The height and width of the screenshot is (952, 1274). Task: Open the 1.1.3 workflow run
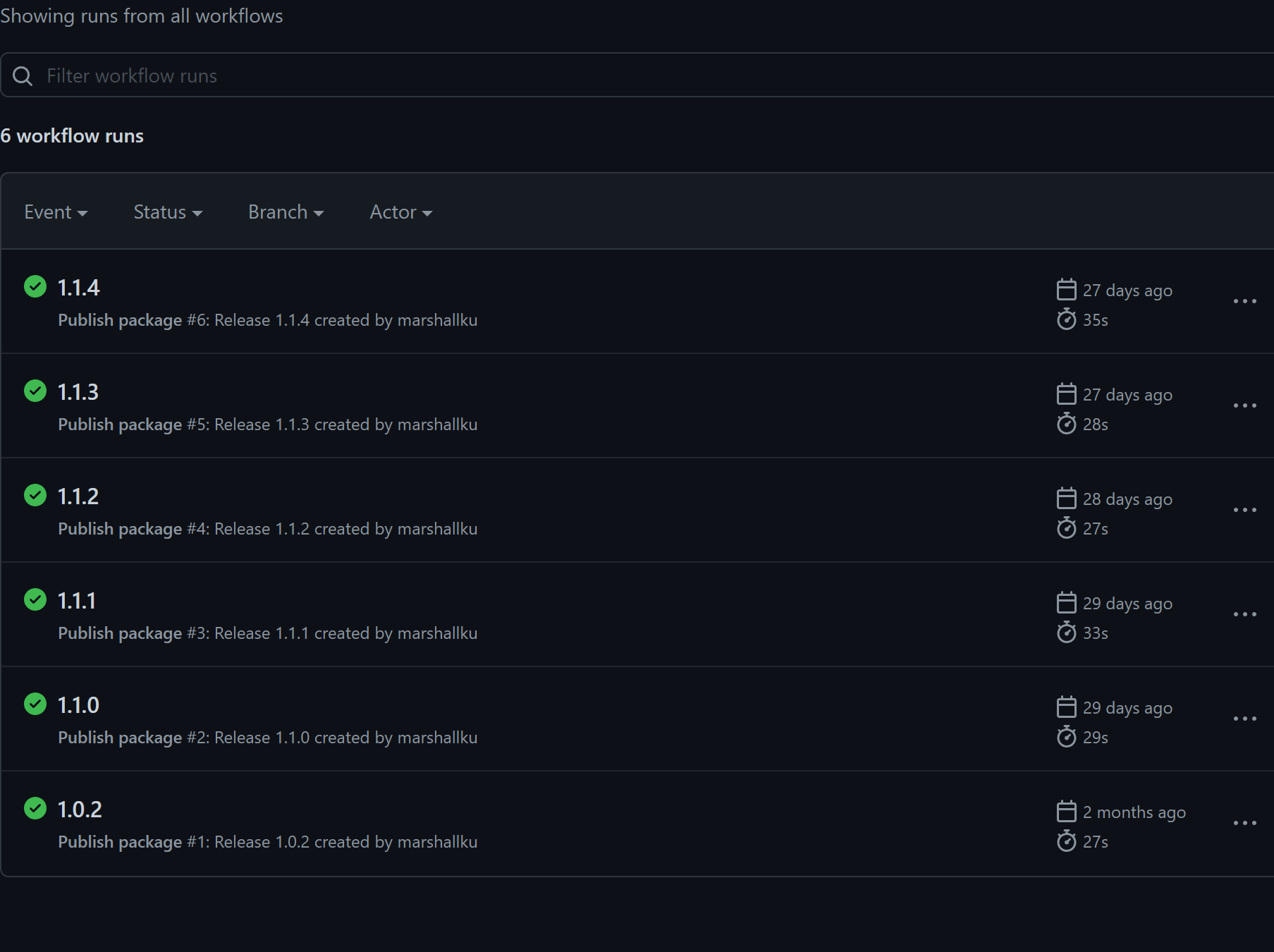click(x=78, y=392)
